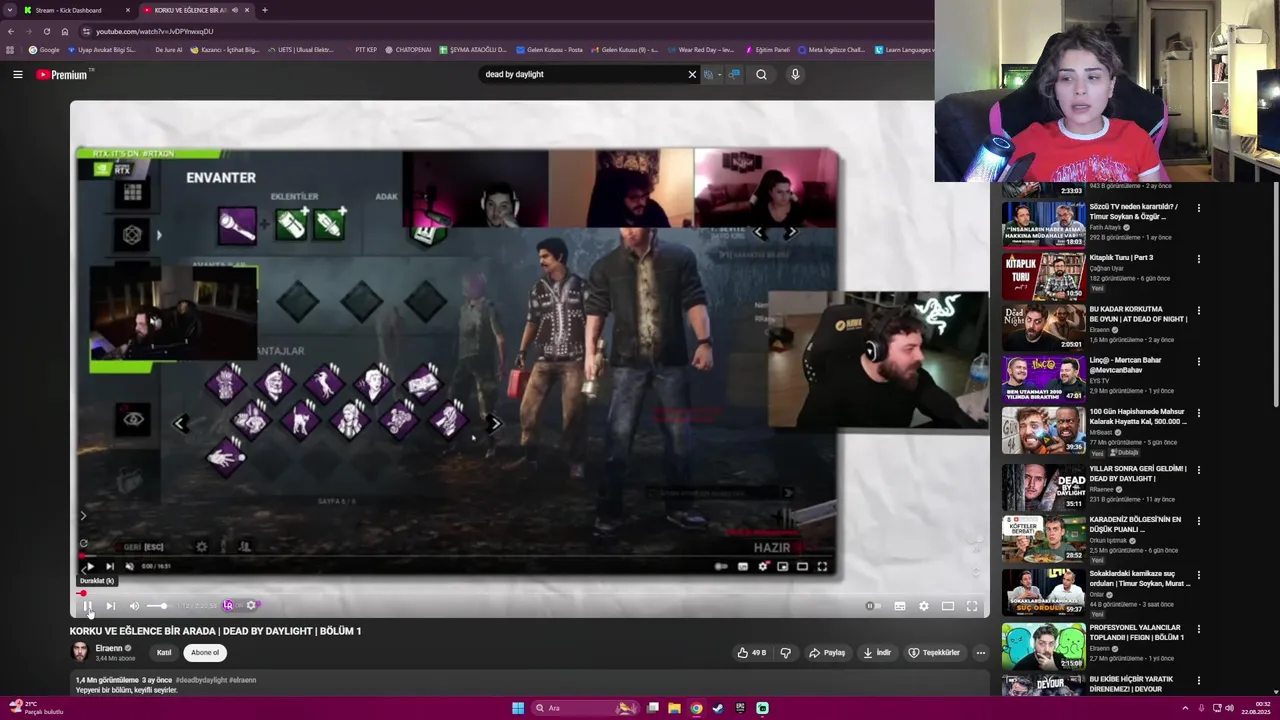
Task: Open the taskbar clock and date
Action: click(1255, 708)
